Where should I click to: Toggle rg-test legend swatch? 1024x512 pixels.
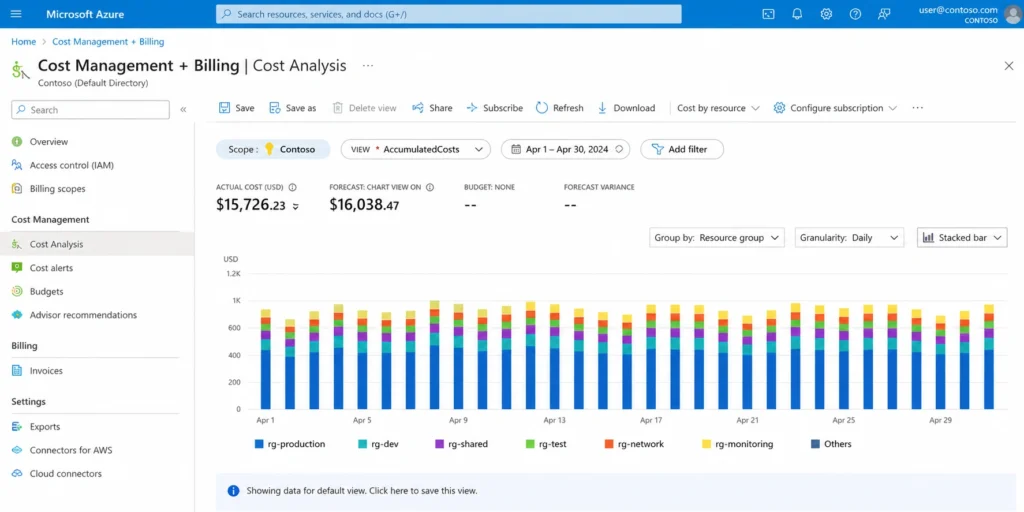coord(530,444)
